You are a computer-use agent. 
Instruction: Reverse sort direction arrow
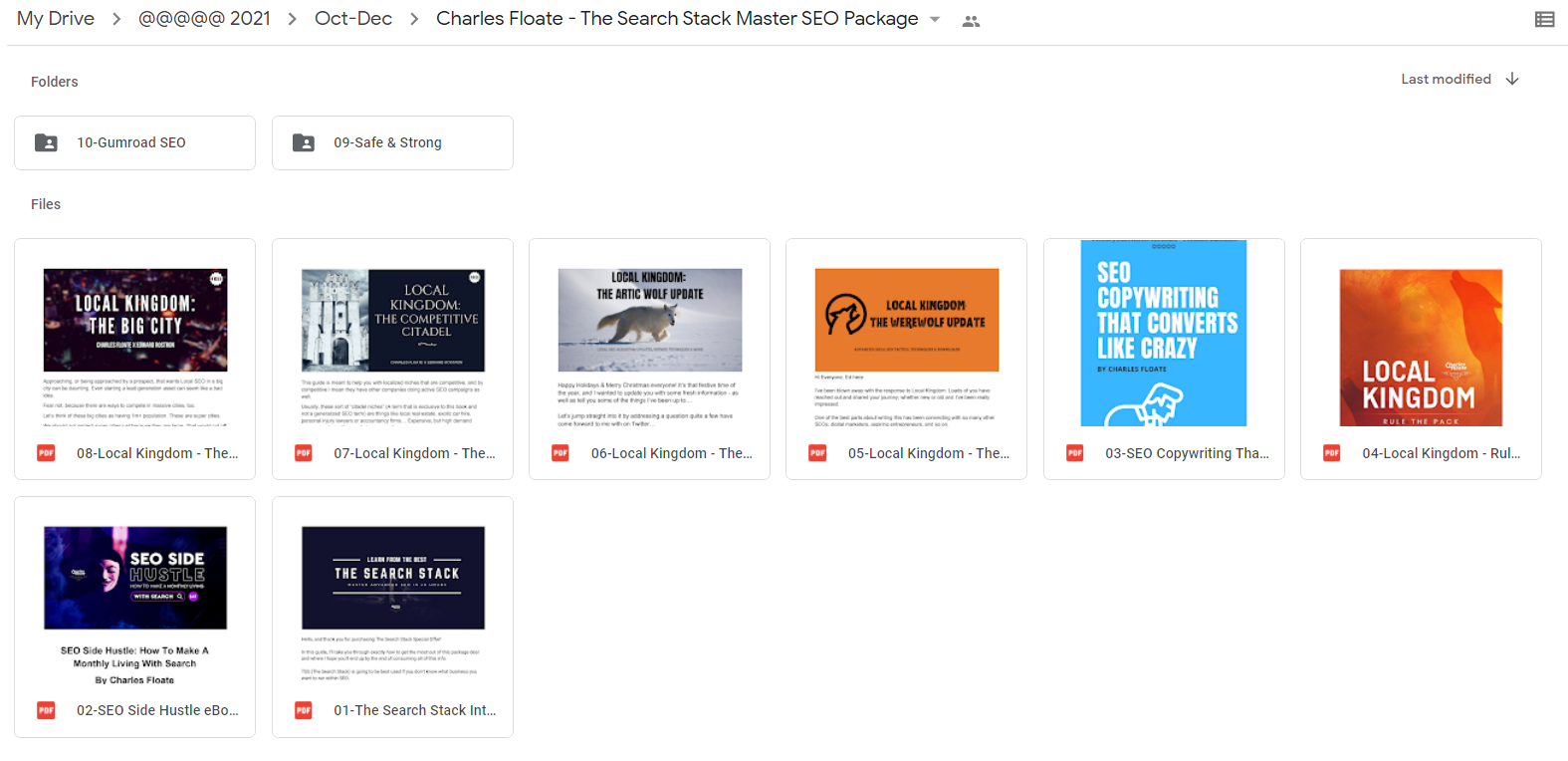point(1512,79)
